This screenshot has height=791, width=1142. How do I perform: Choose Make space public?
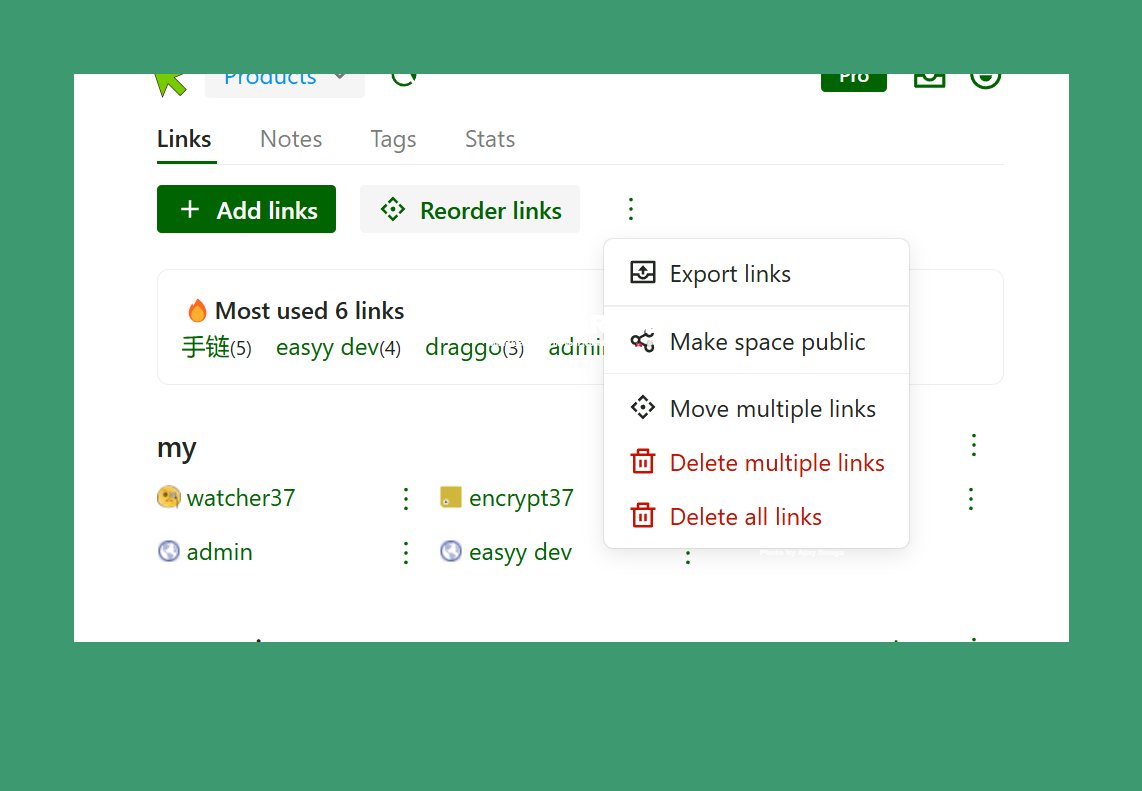pyautogui.click(x=756, y=341)
